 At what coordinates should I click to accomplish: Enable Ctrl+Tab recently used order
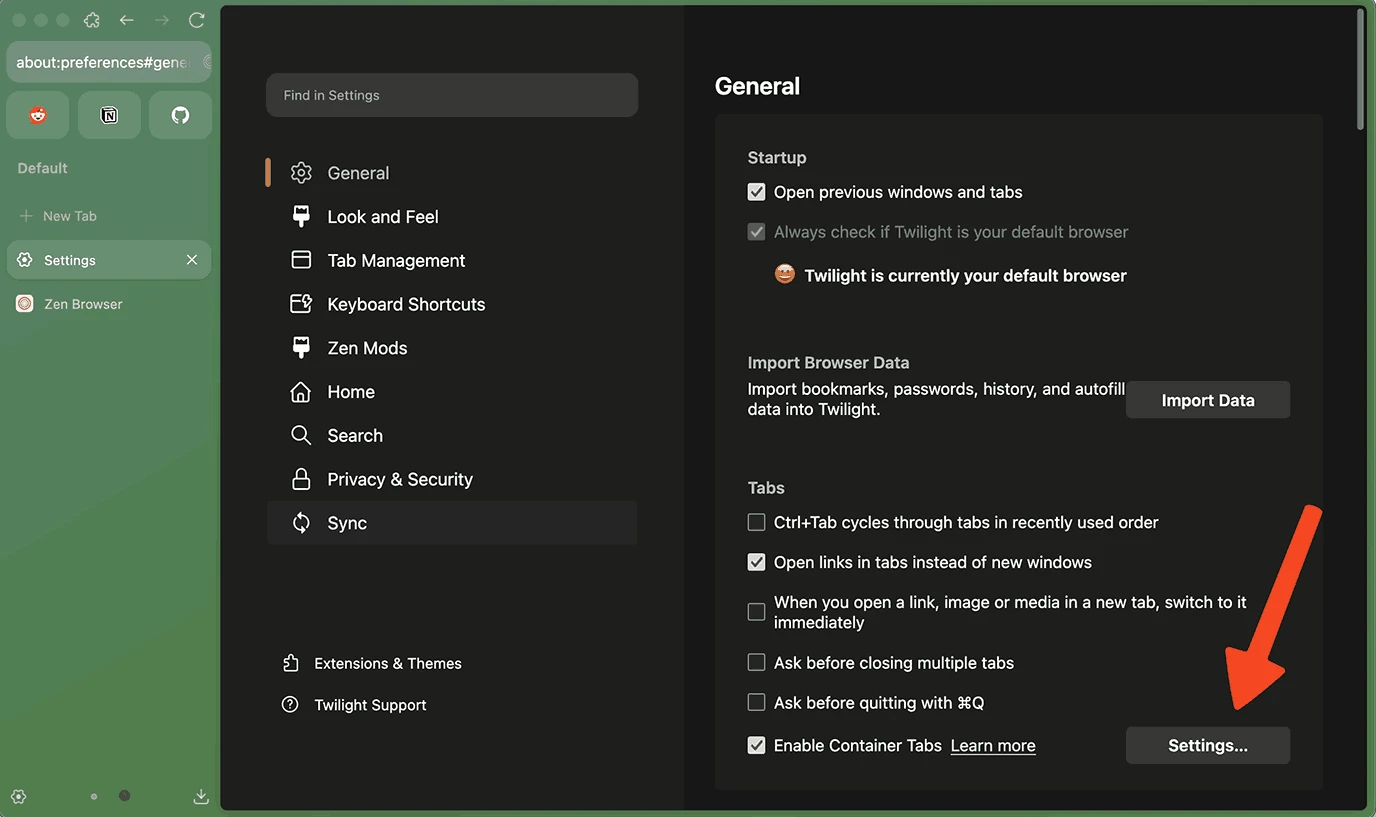757,522
